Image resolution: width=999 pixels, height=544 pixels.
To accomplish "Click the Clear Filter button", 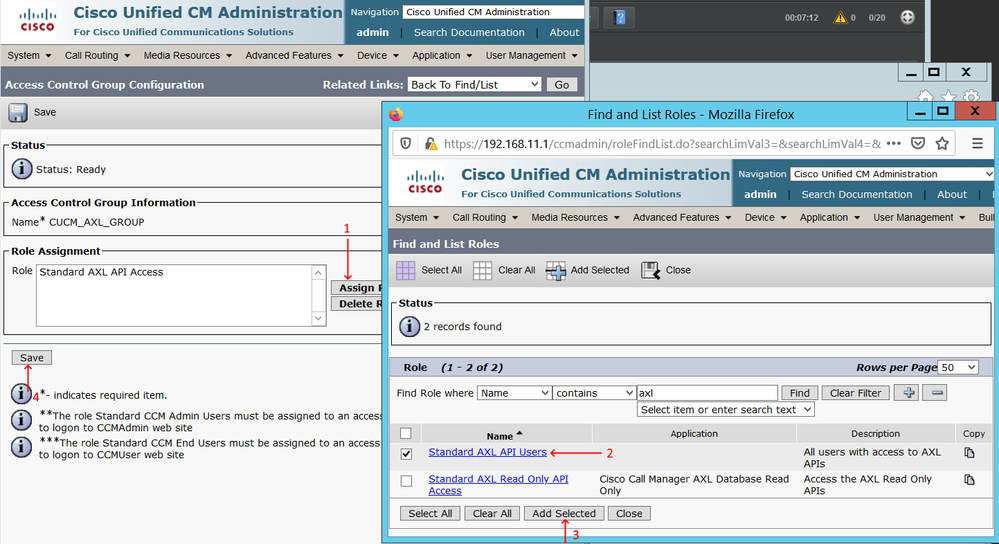I will [x=855, y=393].
